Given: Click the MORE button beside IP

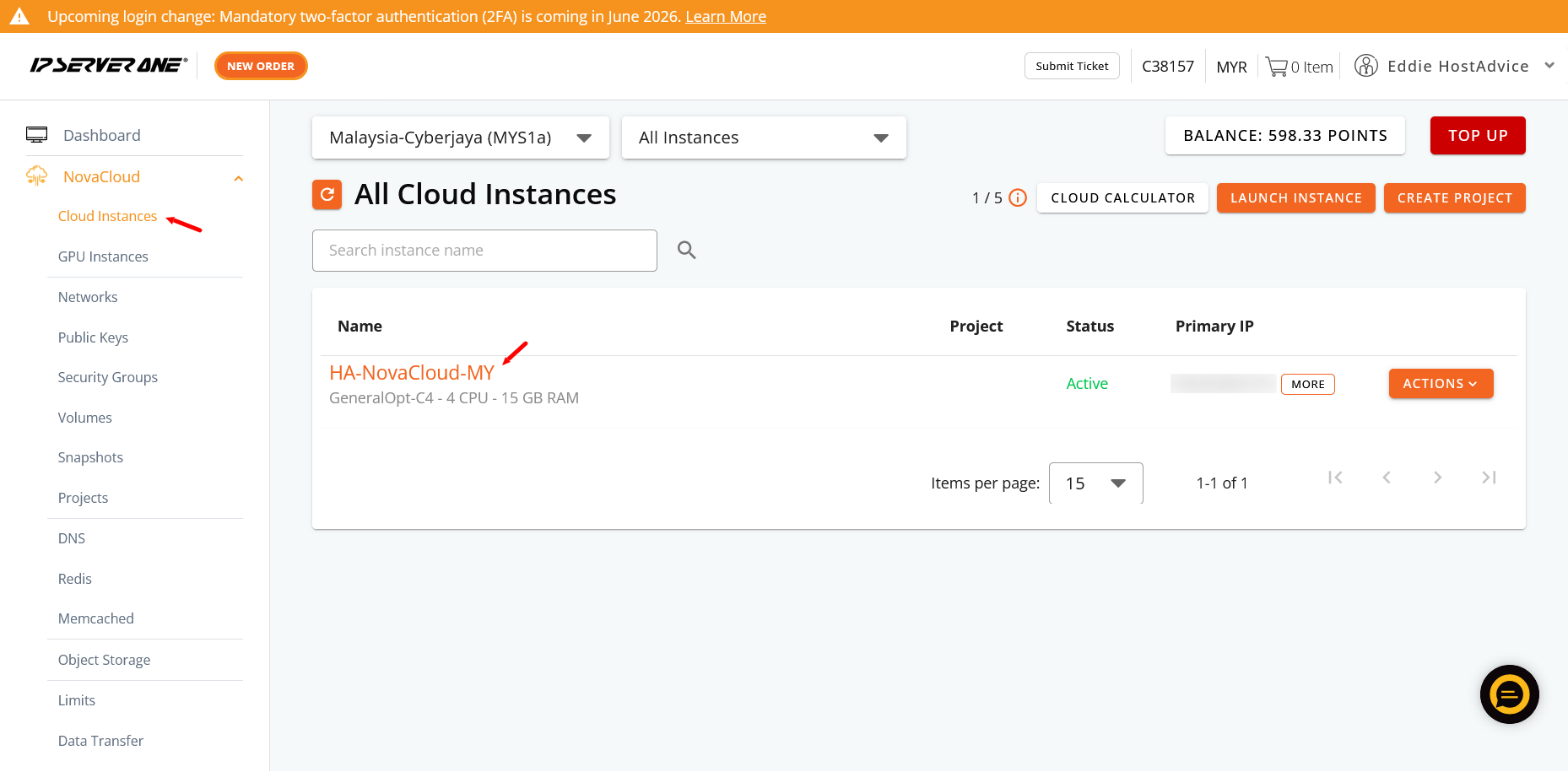Looking at the screenshot, I should [1308, 385].
